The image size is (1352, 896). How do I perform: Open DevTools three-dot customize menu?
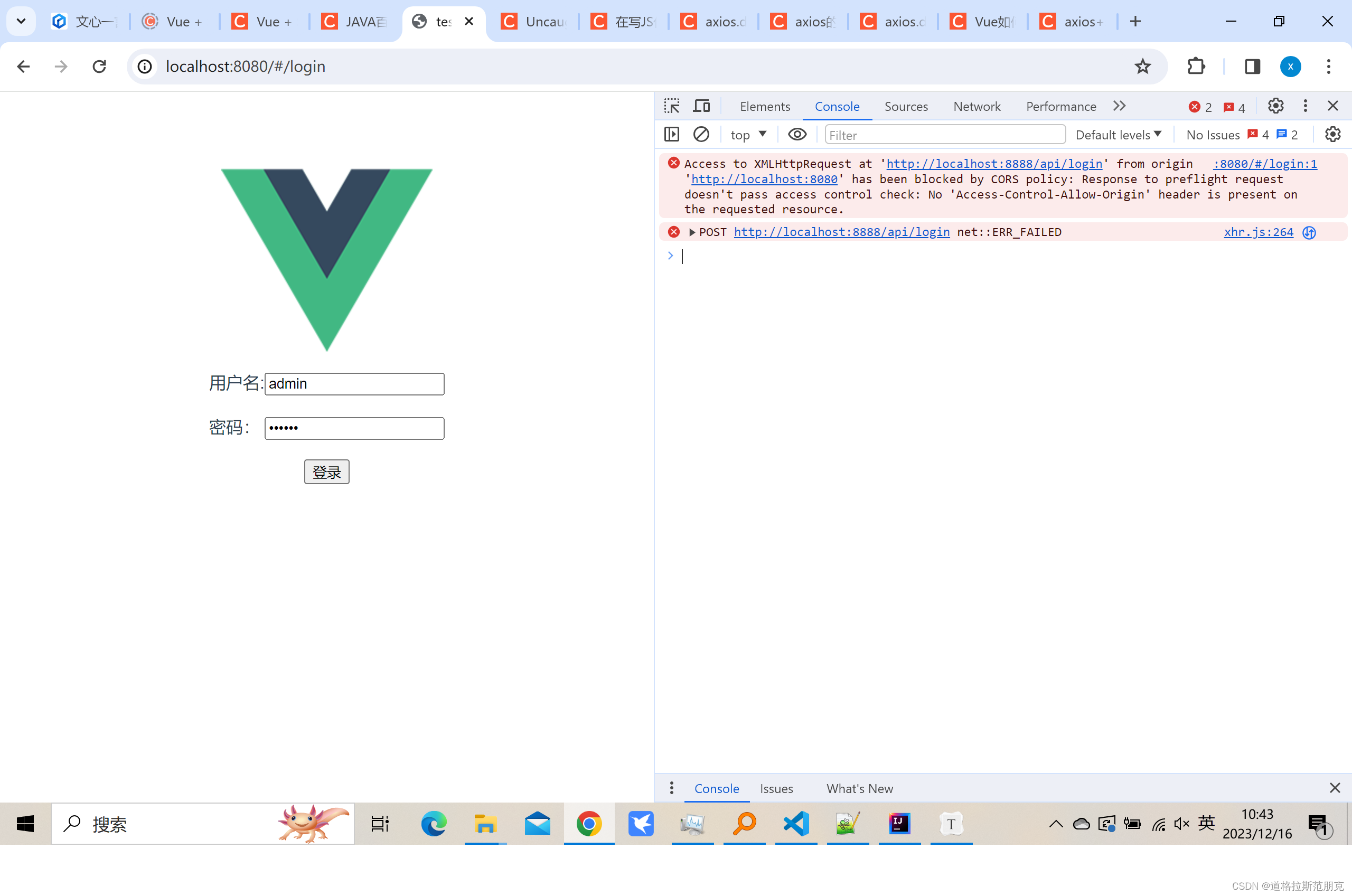[1305, 106]
